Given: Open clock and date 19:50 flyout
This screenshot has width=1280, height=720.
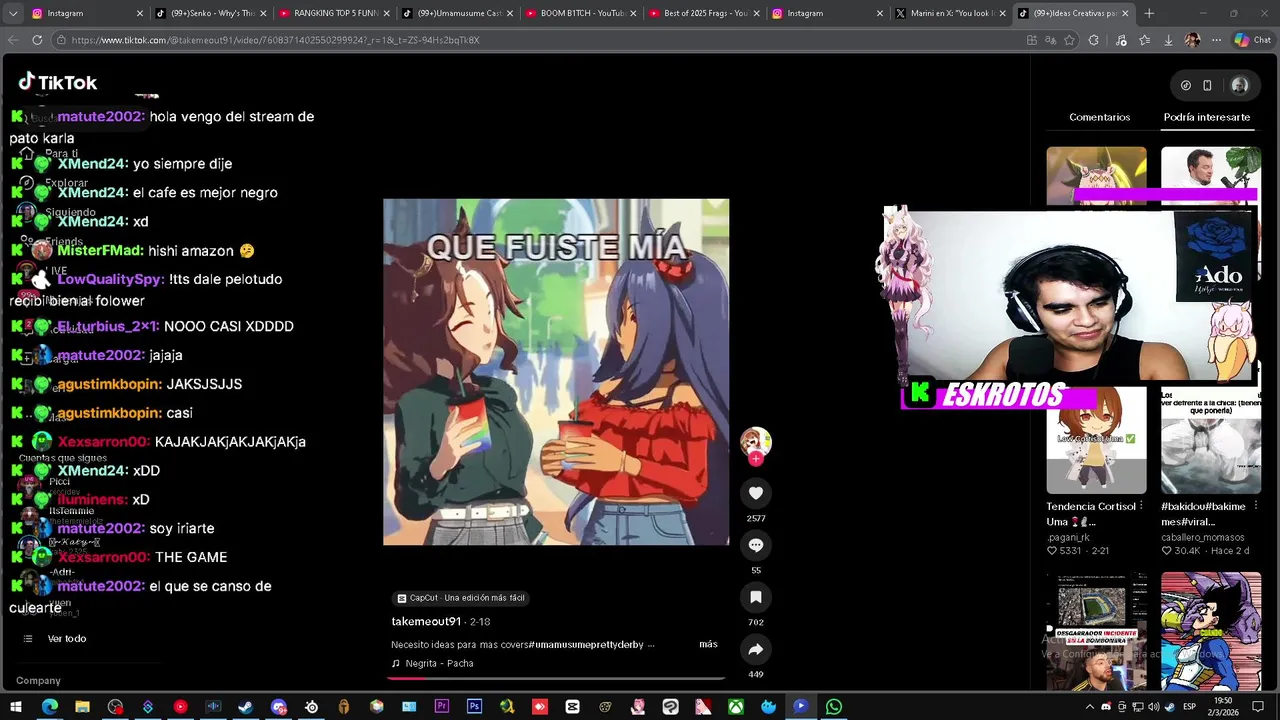Looking at the screenshot, I should pyautogui.click(x=1224, y=707).
